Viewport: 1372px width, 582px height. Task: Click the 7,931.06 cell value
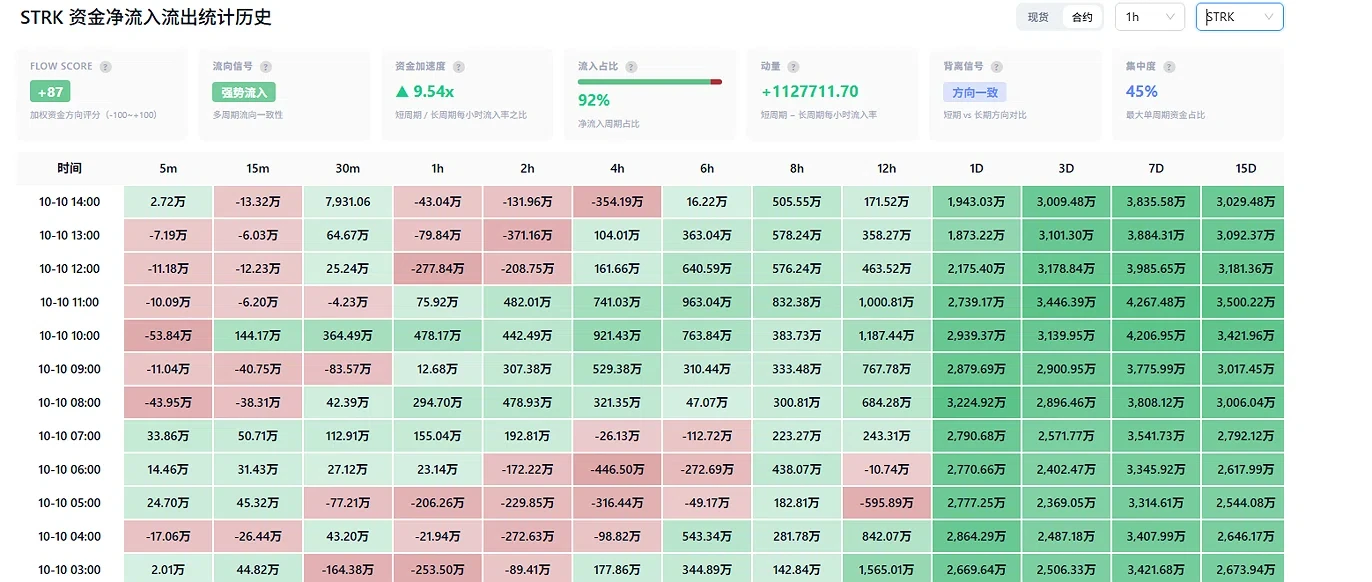pyautogui.click(x=348, y=202)
